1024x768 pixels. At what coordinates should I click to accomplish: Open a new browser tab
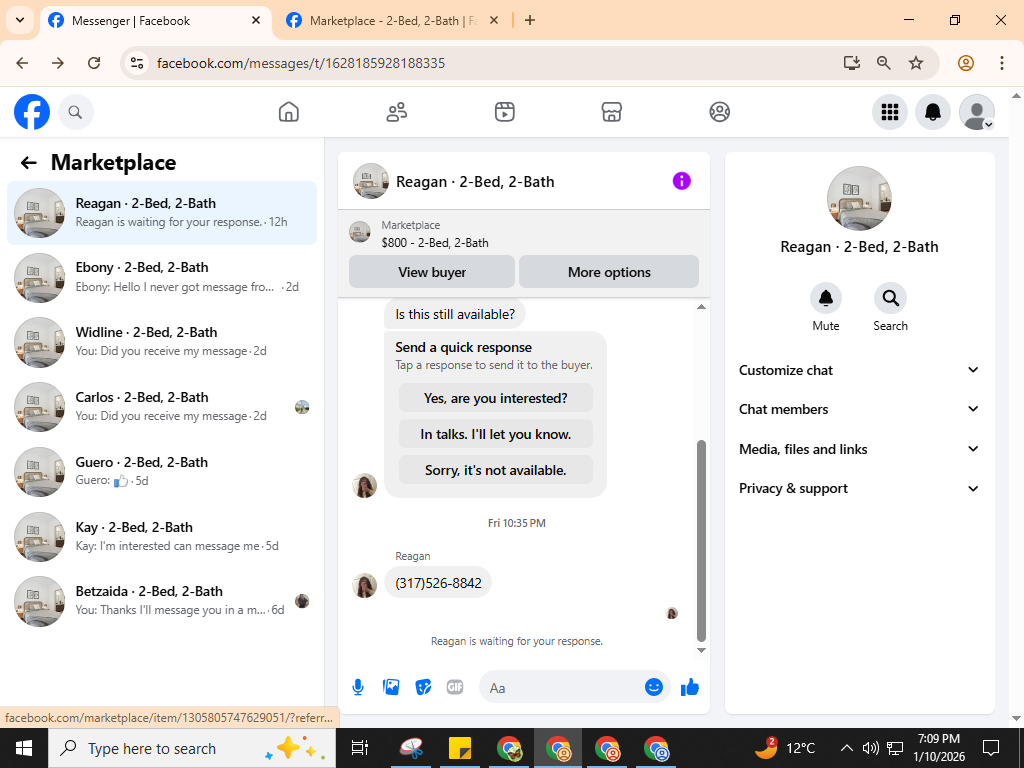click(x=530, y=21)
